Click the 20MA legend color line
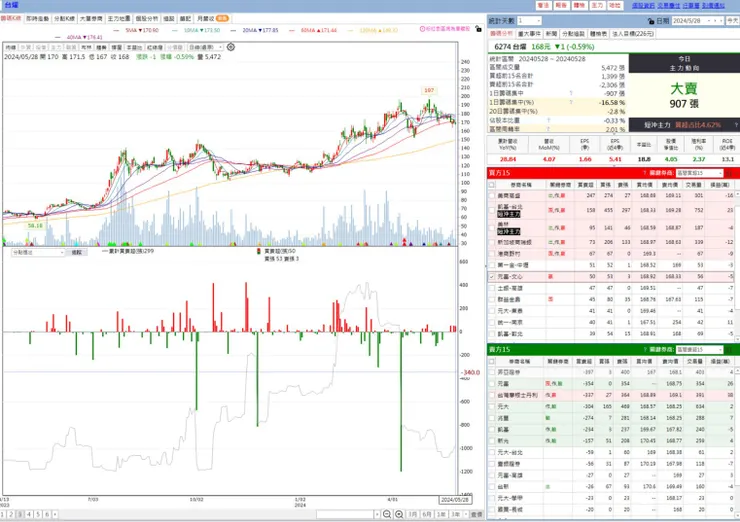Viewport: 740px width, 522px height. click(x=234, y=30)
